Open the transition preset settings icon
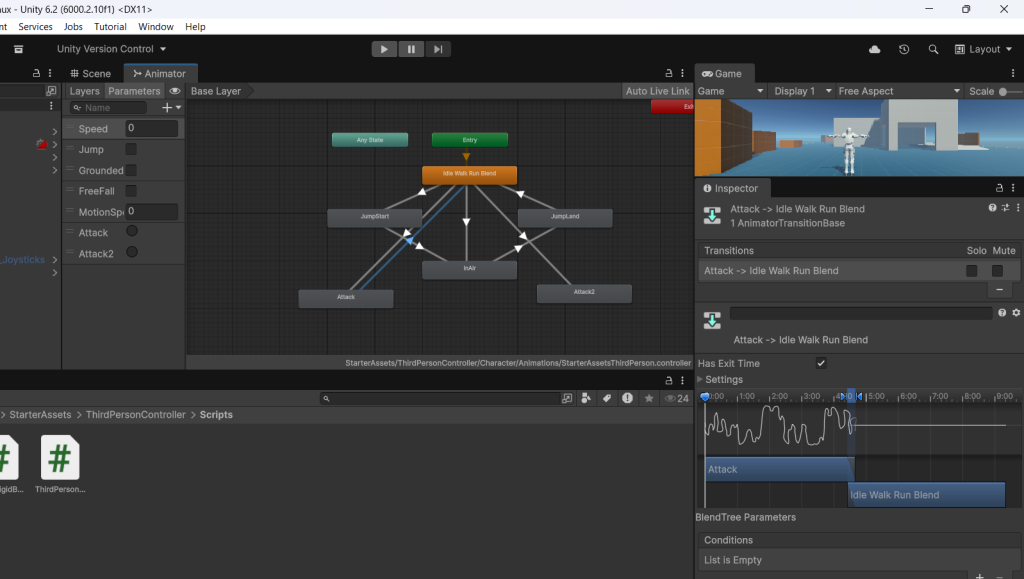 pos(1005,208)
